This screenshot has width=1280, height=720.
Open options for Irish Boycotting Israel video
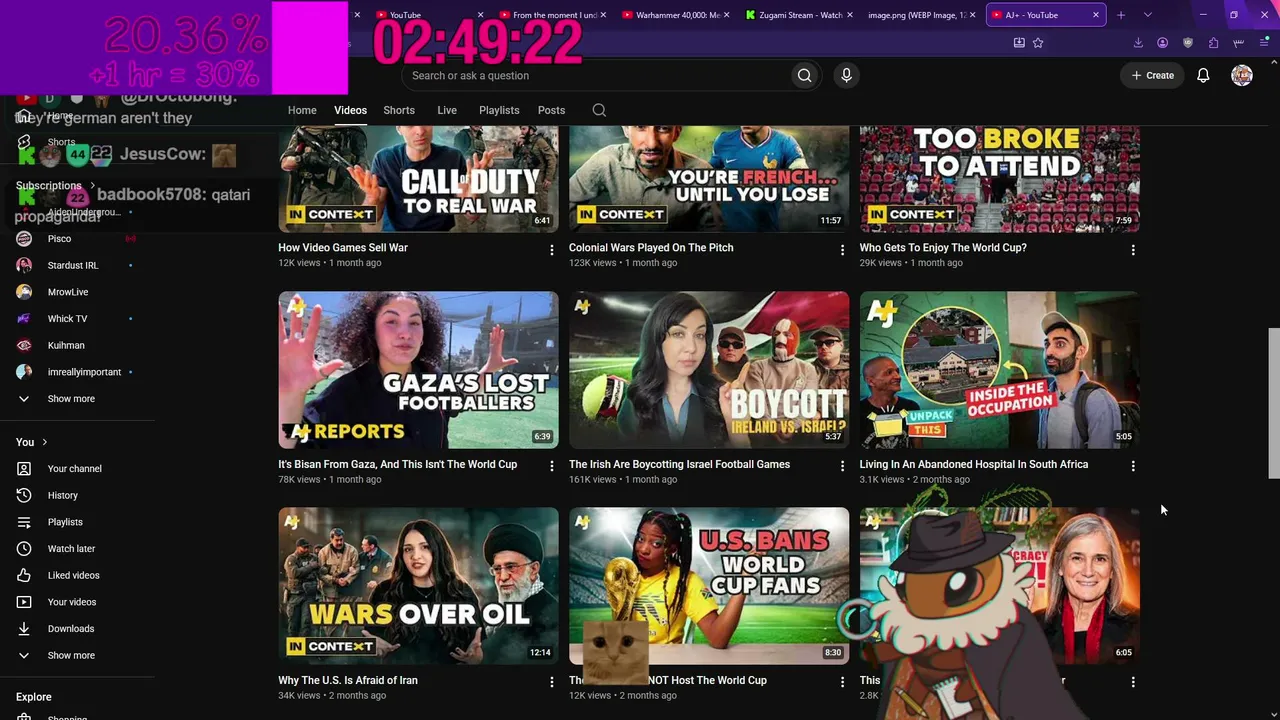click(842, 466)
